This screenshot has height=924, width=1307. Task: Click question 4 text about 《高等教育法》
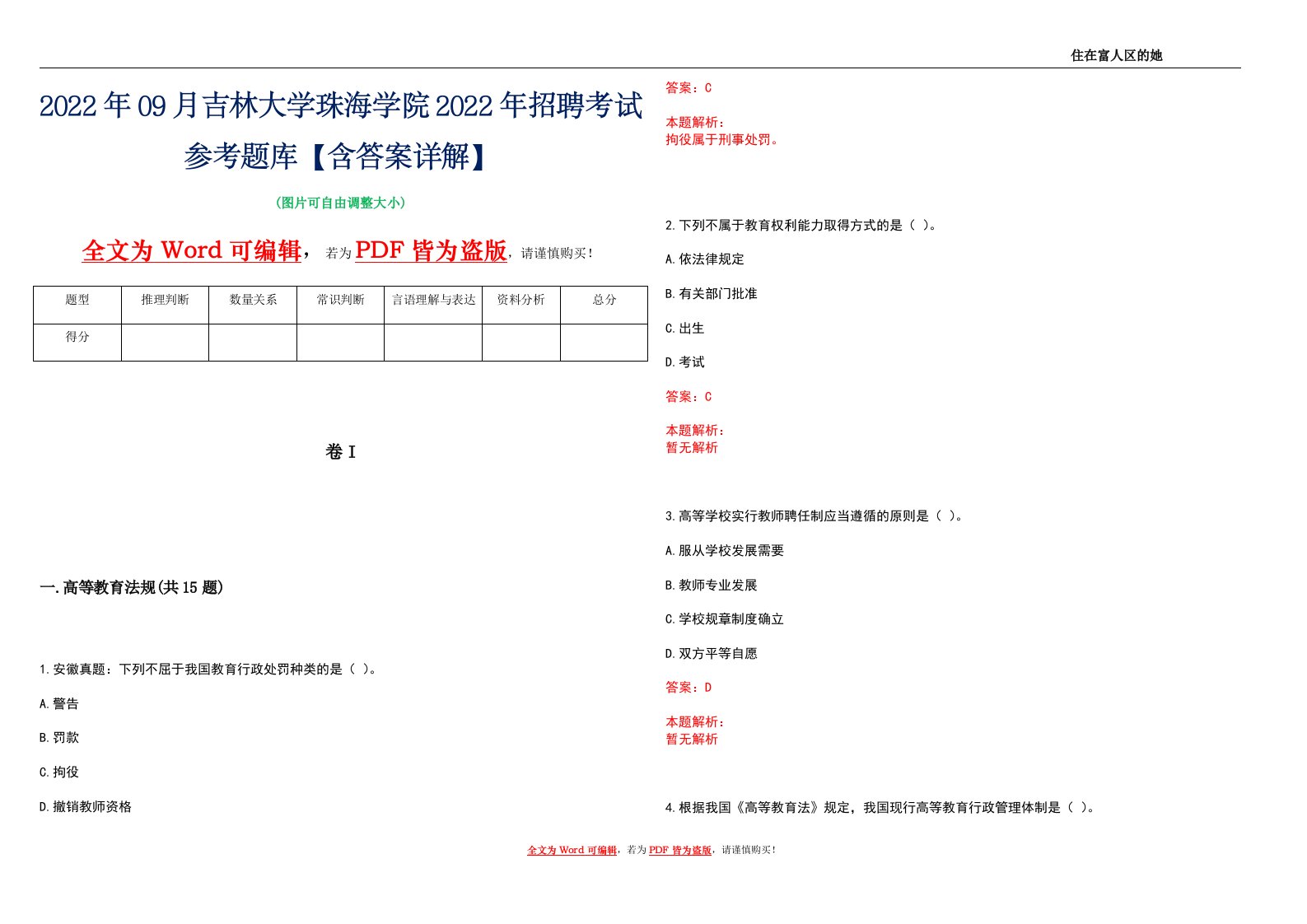[x=880, y=807]
